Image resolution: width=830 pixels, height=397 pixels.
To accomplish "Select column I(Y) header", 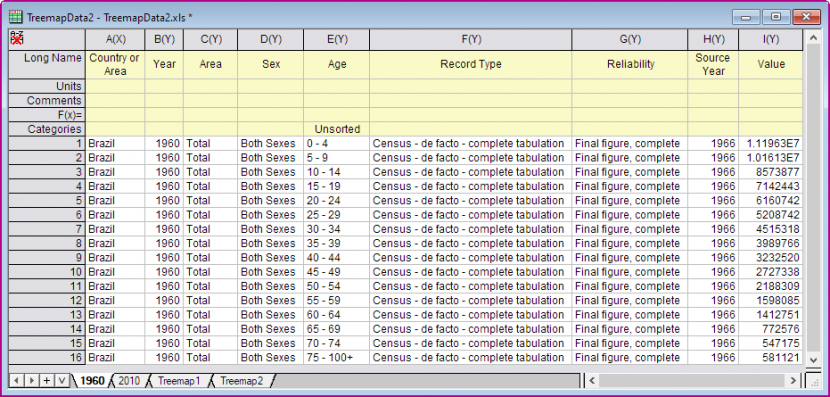I will pyautogui.click(x=771, y=39).
